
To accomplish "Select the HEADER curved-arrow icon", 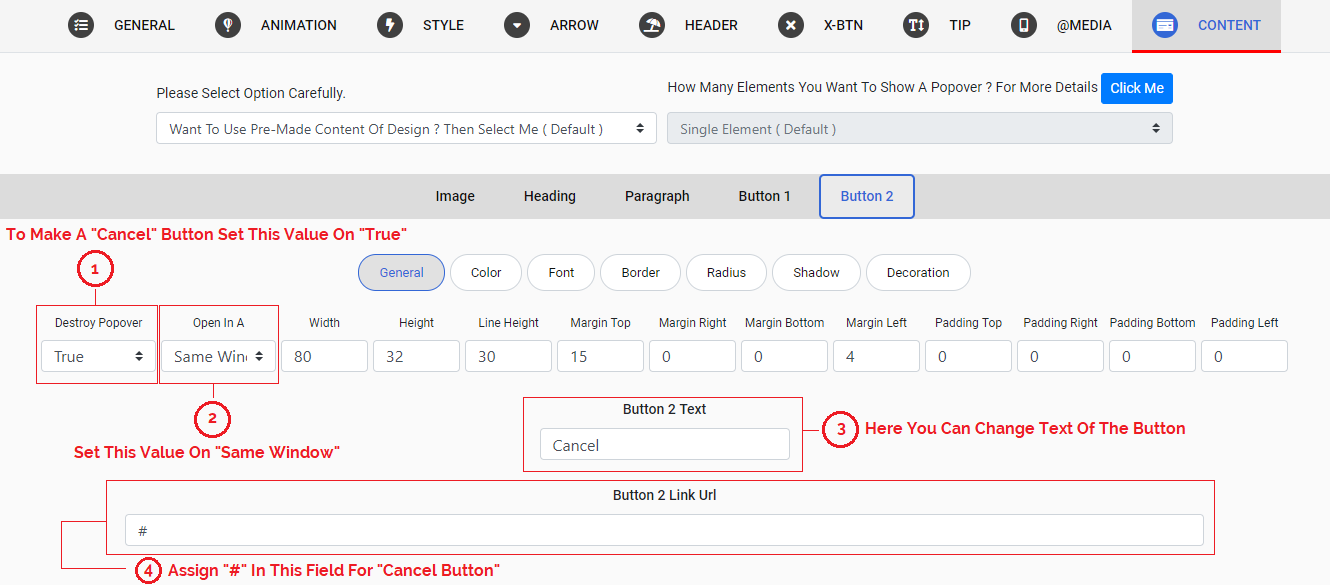I will [x=652, y=25].
